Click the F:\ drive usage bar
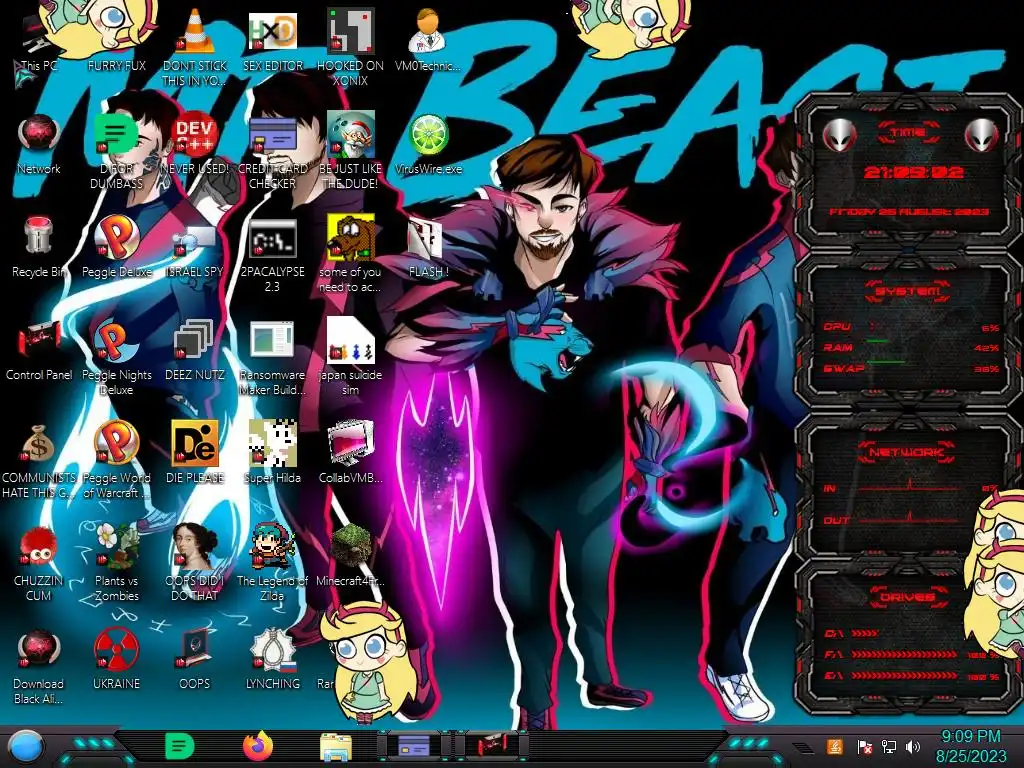 point(905,654)
